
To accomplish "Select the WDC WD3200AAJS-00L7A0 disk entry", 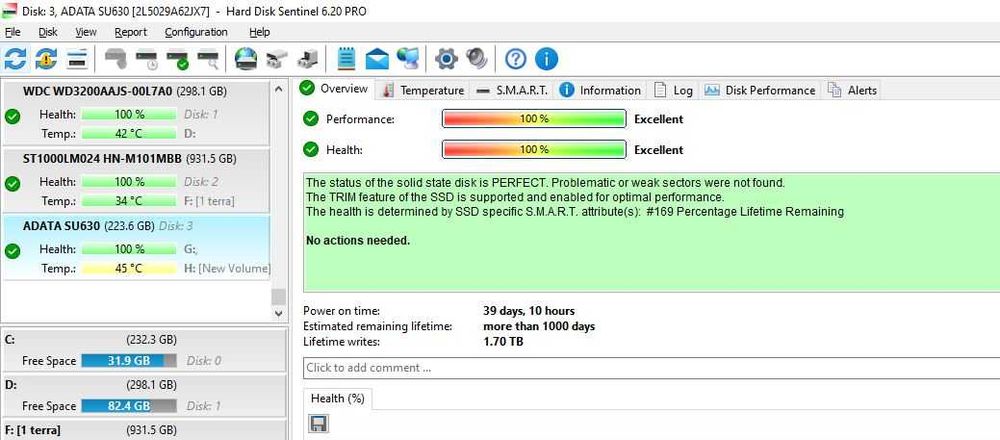I will coord(136,112).
